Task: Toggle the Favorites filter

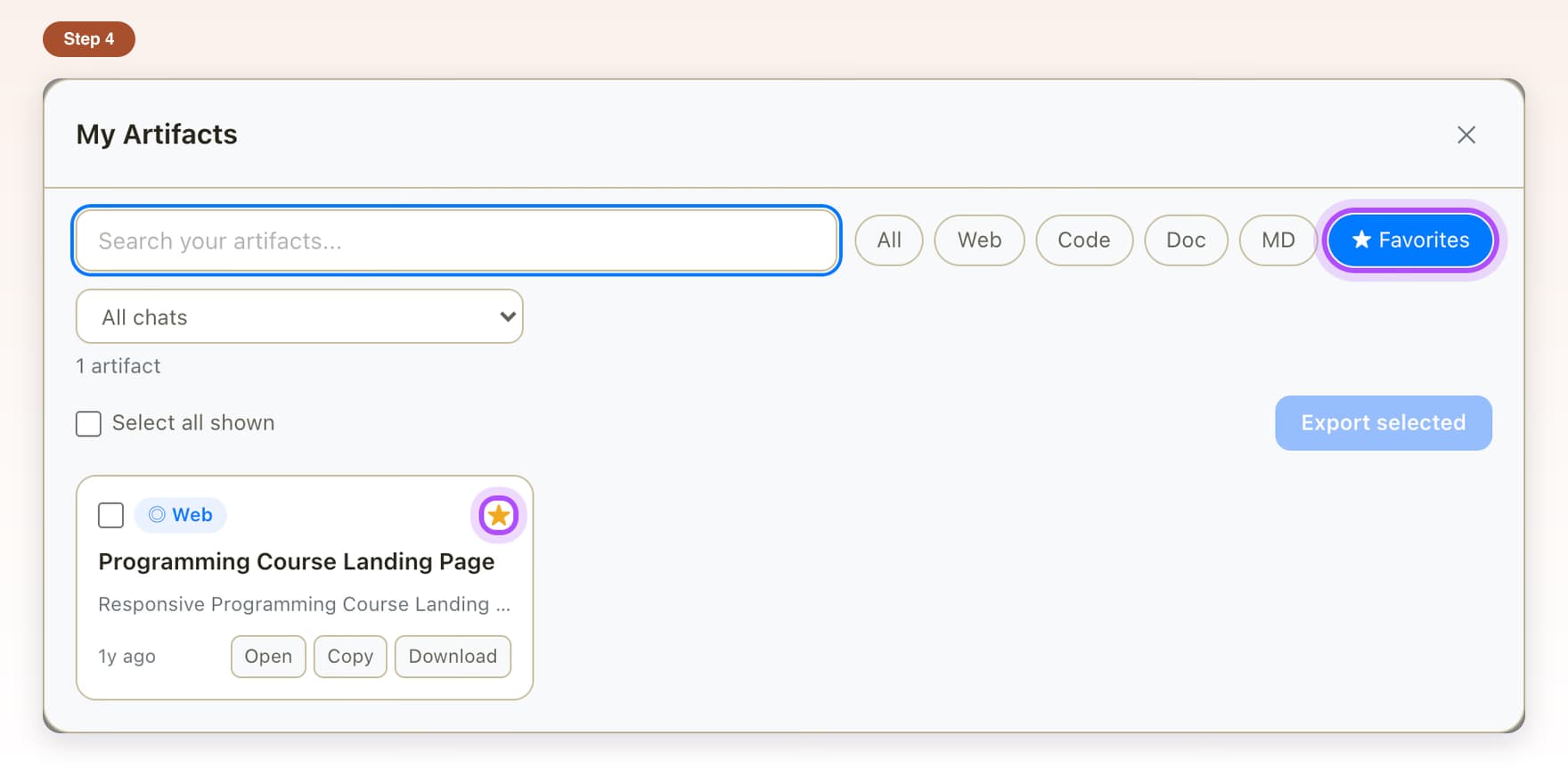Action: click(x=1410, y=241)
